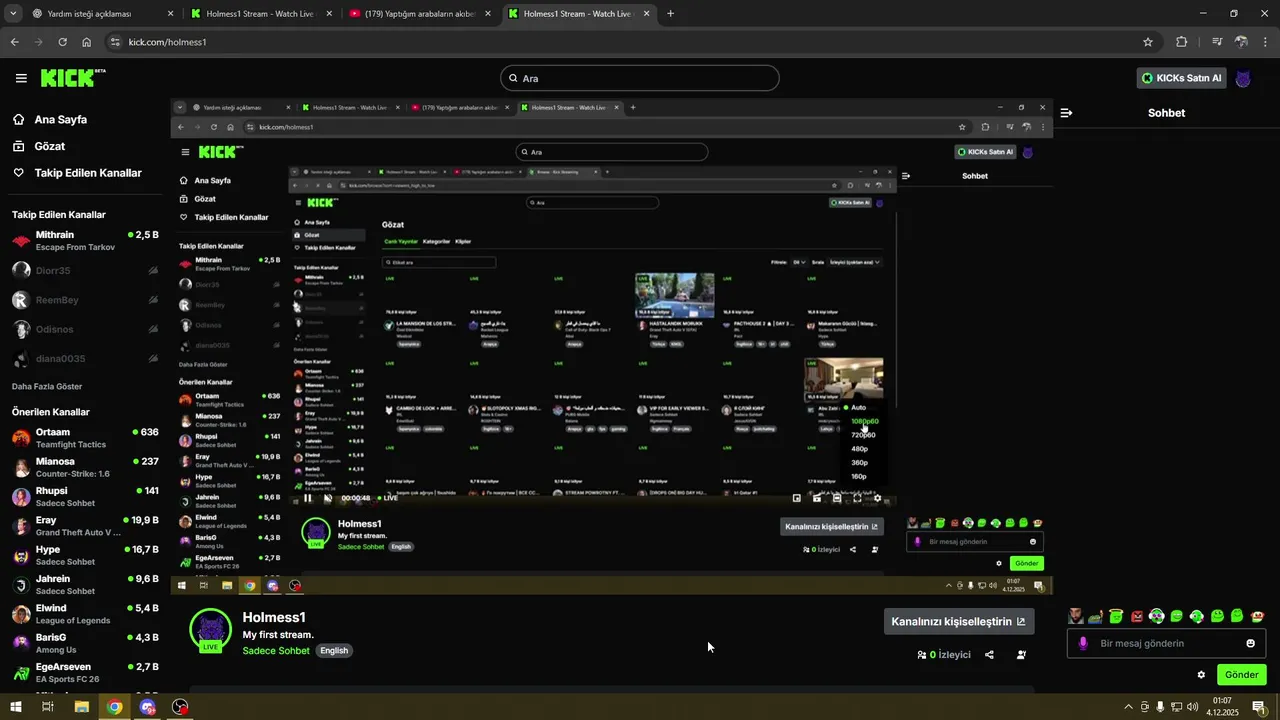Open recommended channel Elwind
The image size is (1280, 720).
(x=85, y=613)
